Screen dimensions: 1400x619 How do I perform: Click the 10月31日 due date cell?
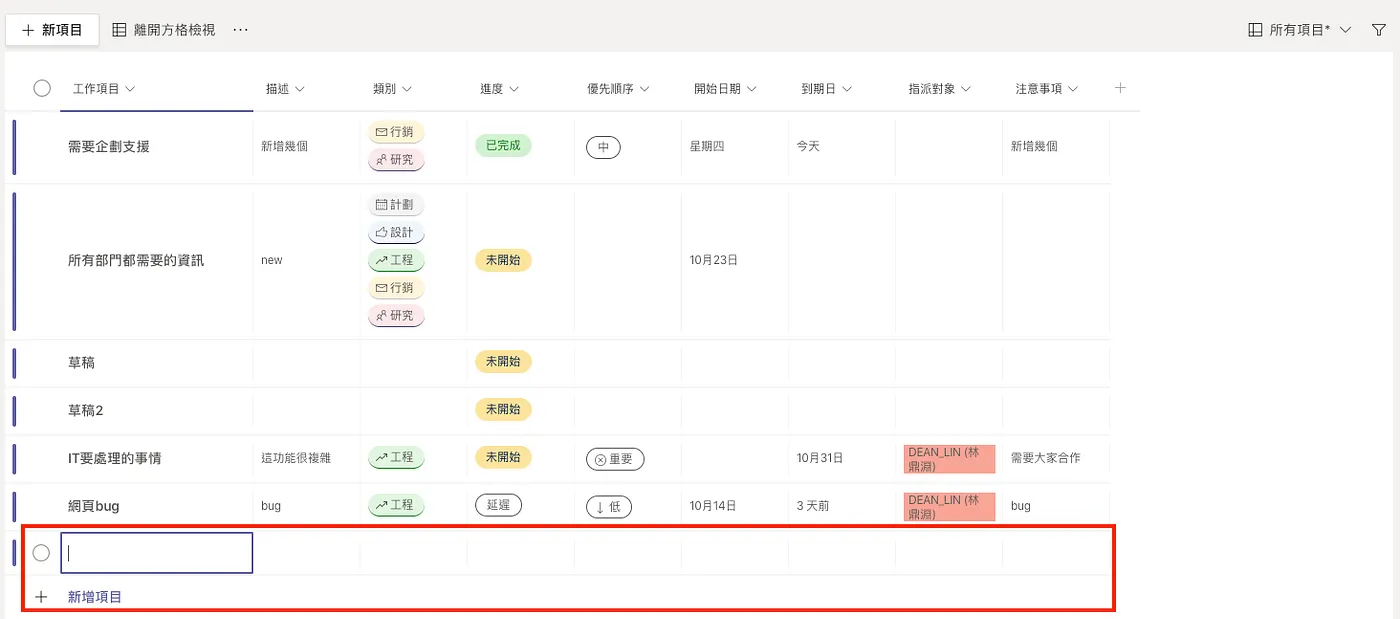[x=820, y=458]
